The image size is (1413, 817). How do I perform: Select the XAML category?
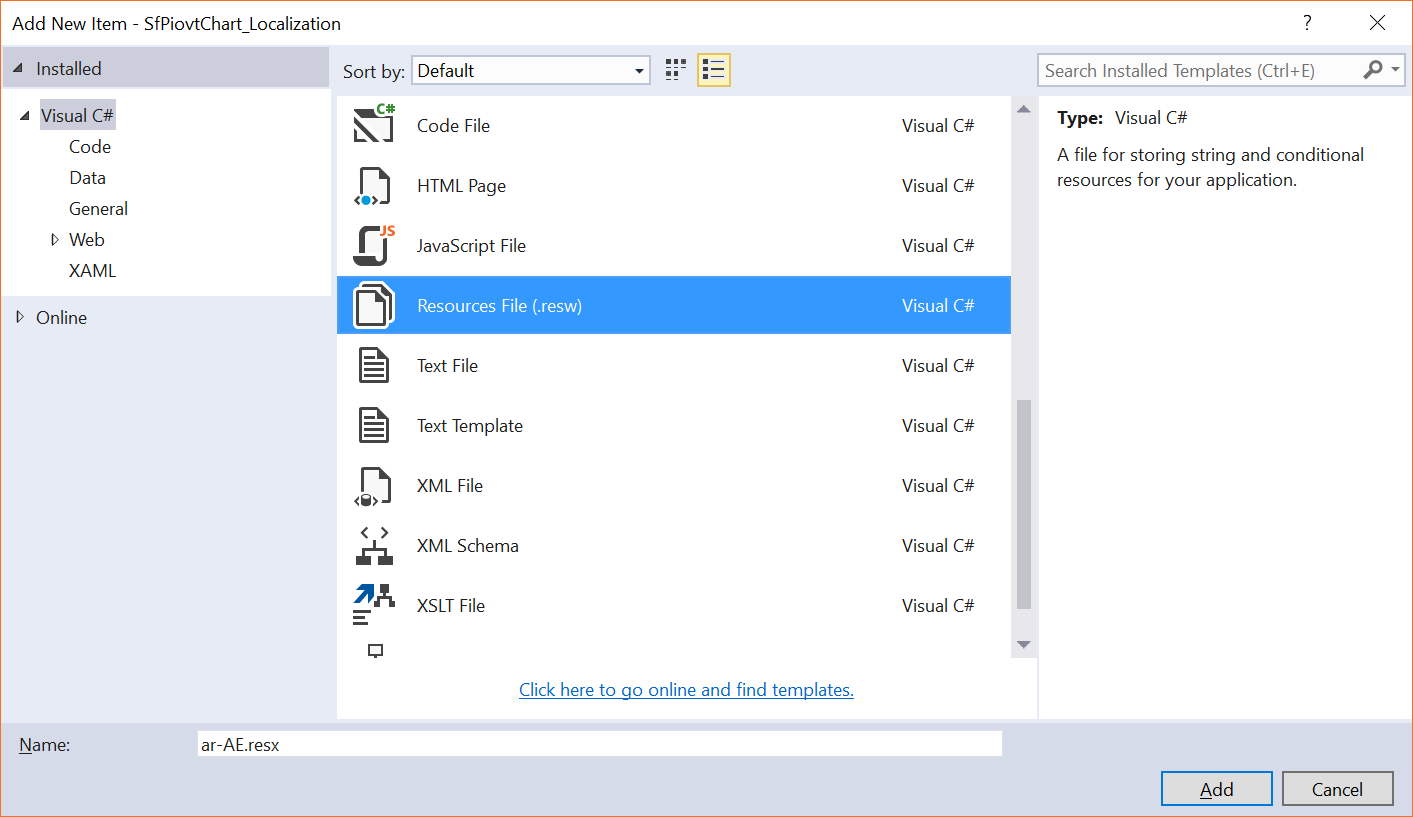tap(93, 270)
